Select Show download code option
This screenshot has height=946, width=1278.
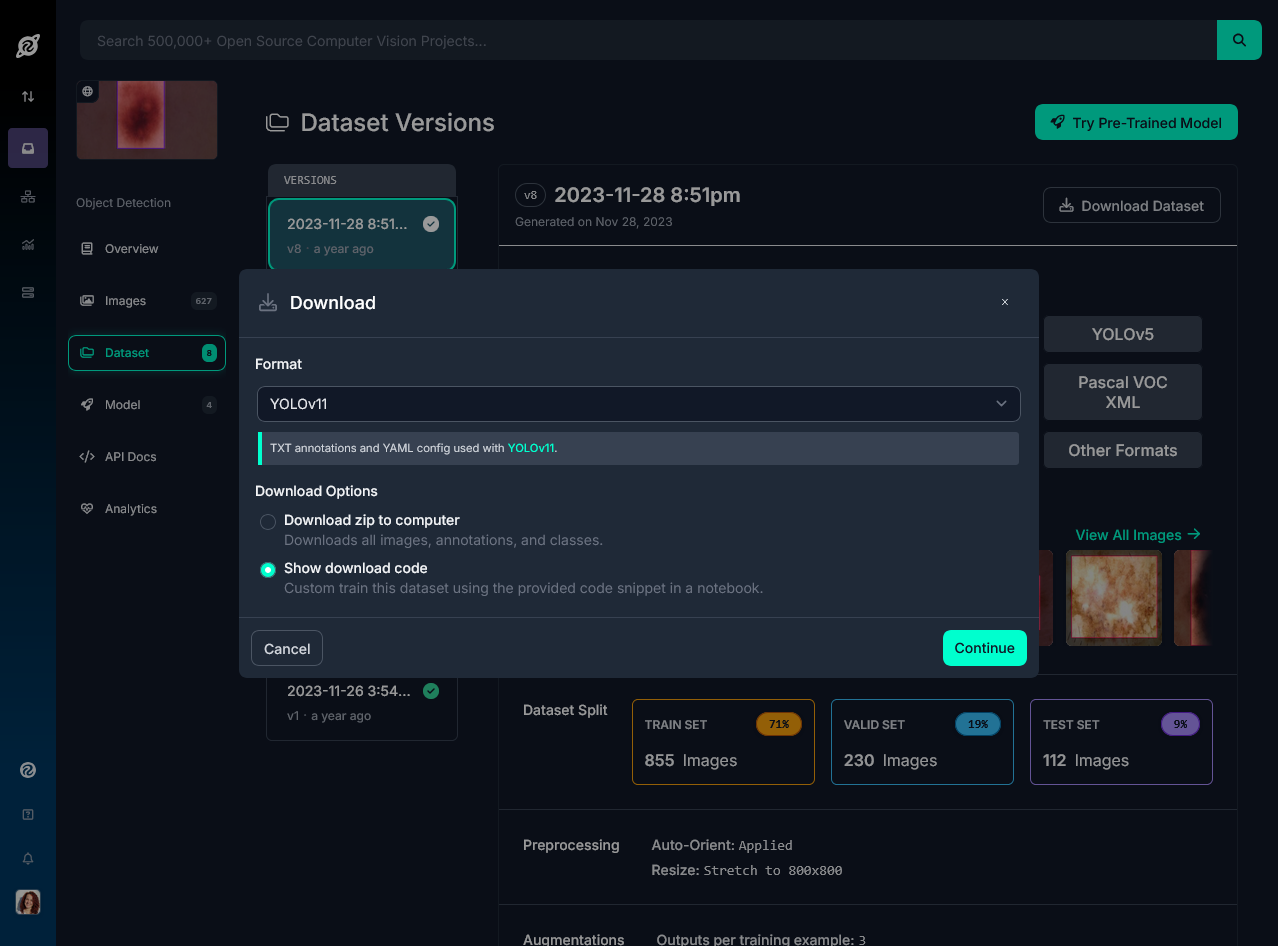(268, 570)
